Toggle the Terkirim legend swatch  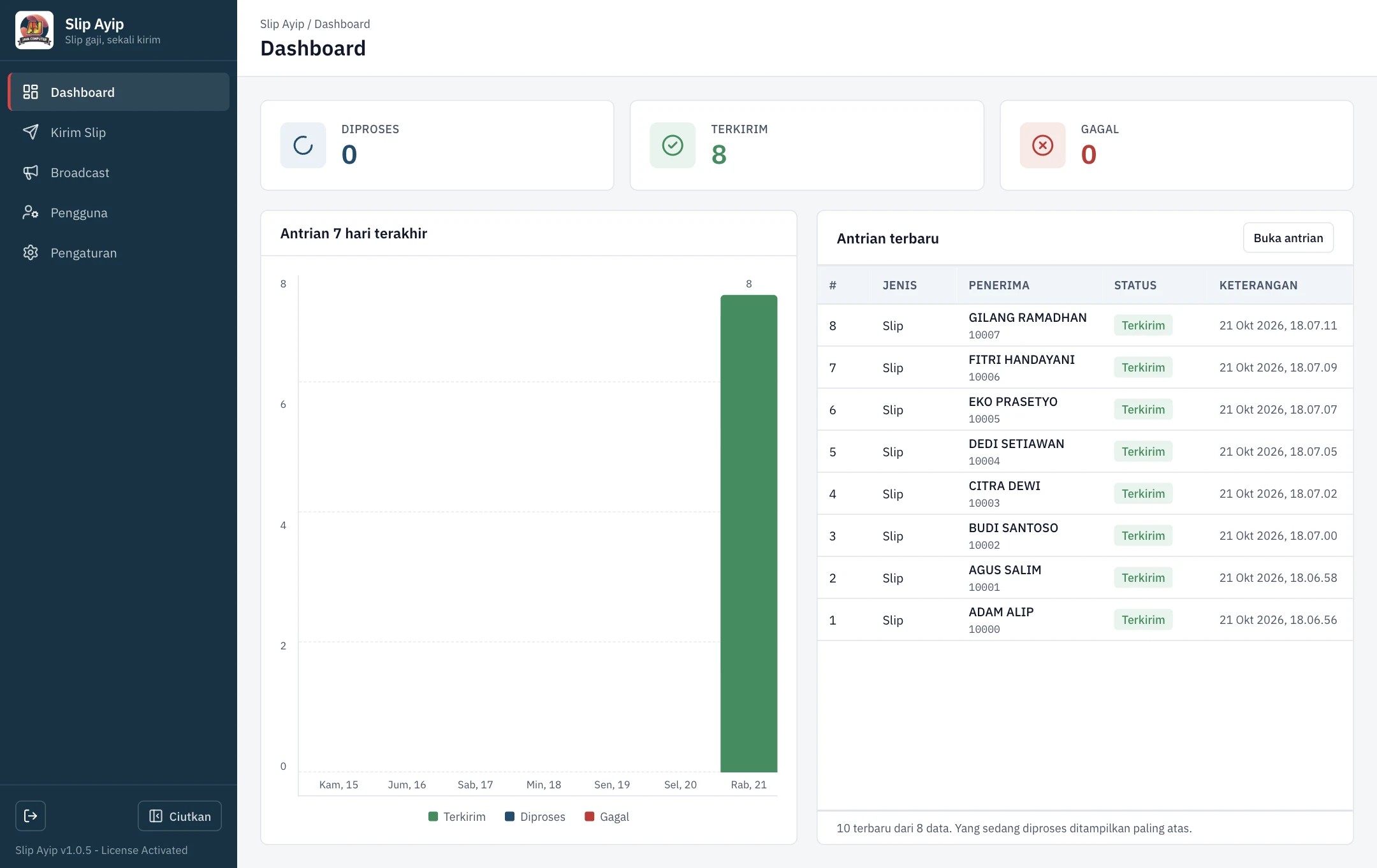433,816
